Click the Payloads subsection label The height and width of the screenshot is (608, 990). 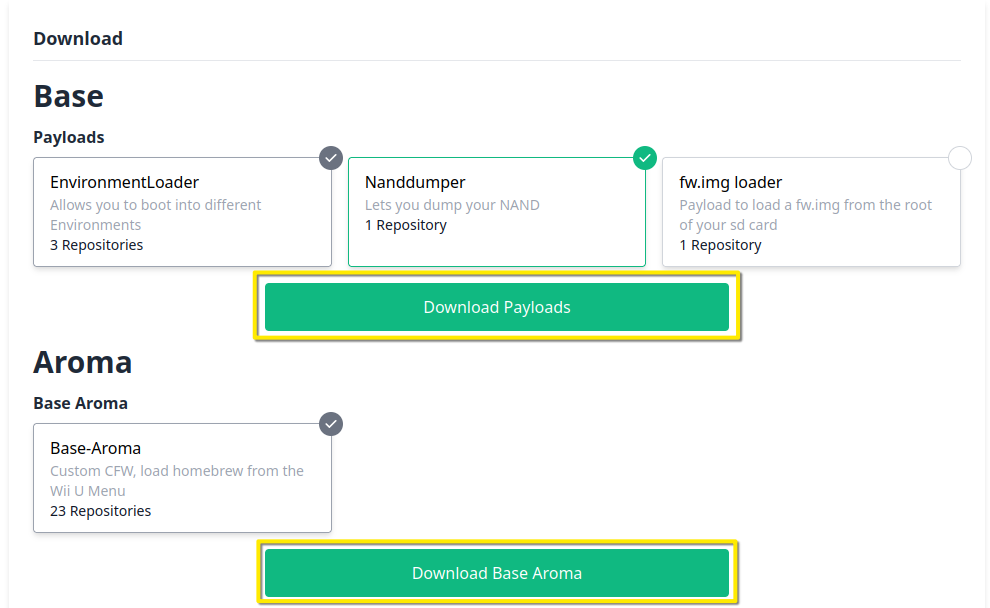click(68, 137)
